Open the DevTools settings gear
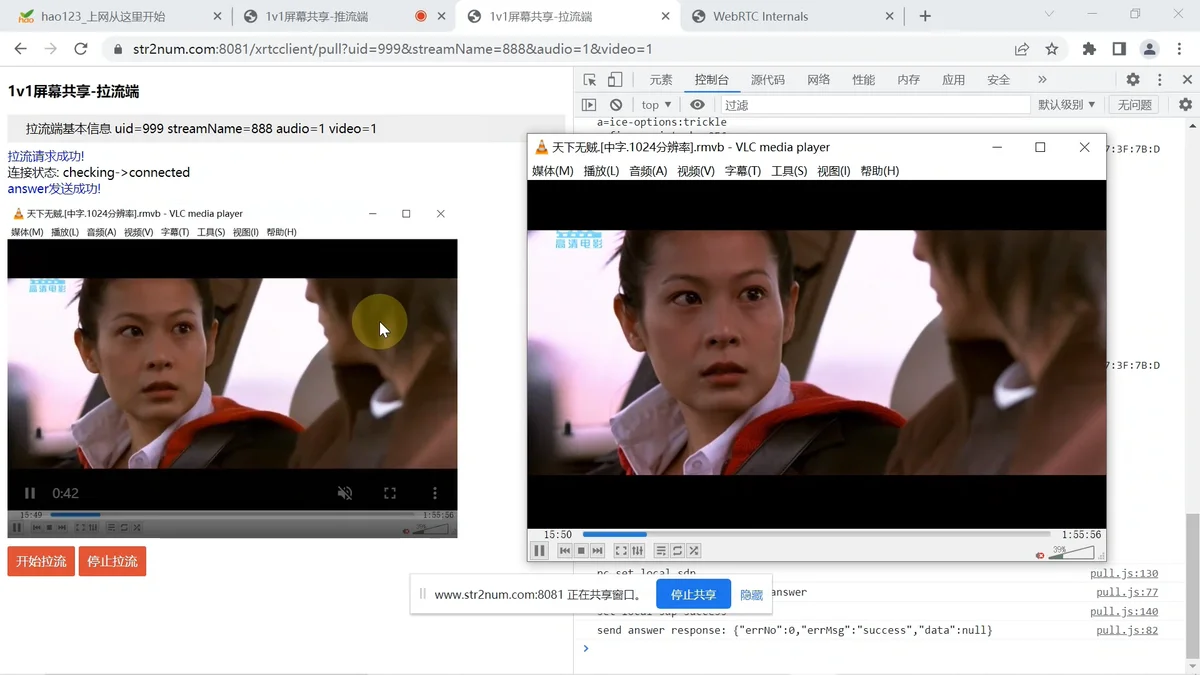This screenshot has height=675, width=1200. (x=1133, y=80)
